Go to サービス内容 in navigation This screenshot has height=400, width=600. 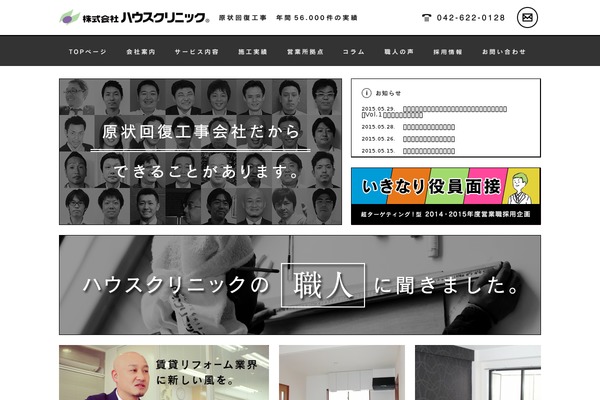[x=197, y=52]
